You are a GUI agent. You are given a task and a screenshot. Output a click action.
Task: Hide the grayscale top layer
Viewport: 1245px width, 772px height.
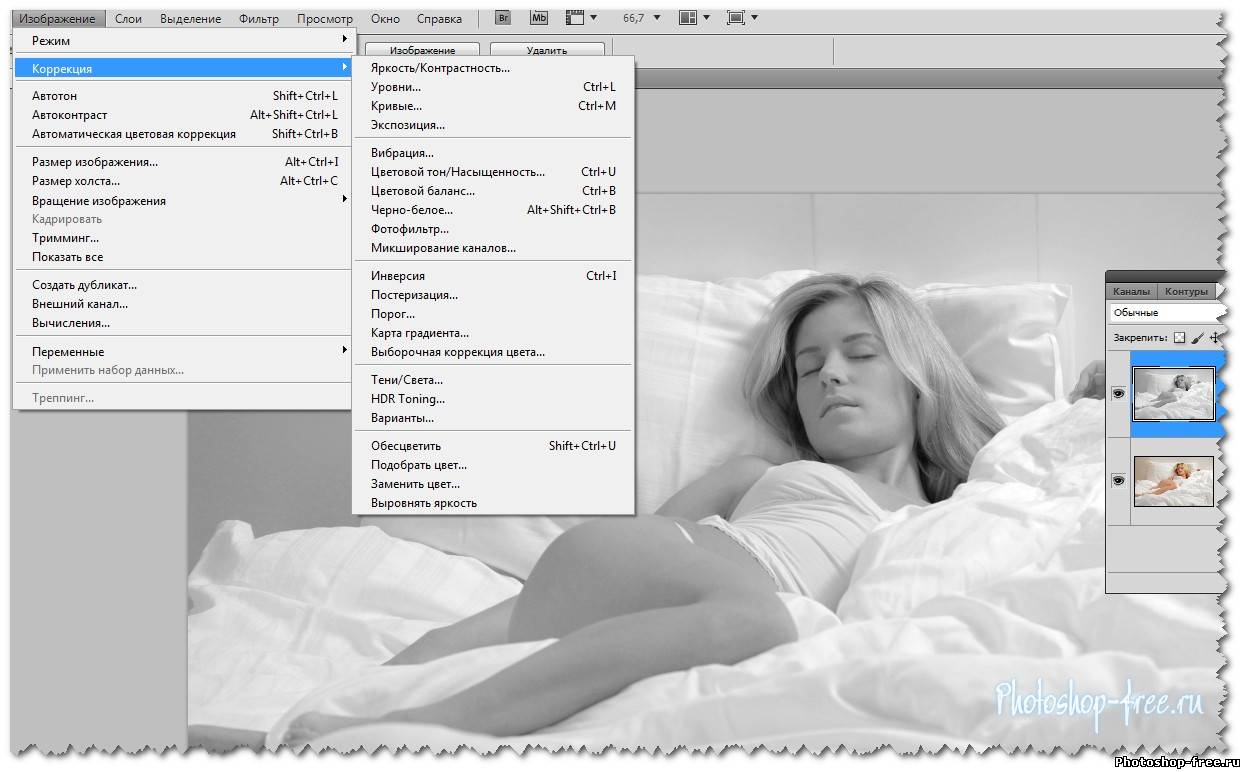[x=1118, y=394]
